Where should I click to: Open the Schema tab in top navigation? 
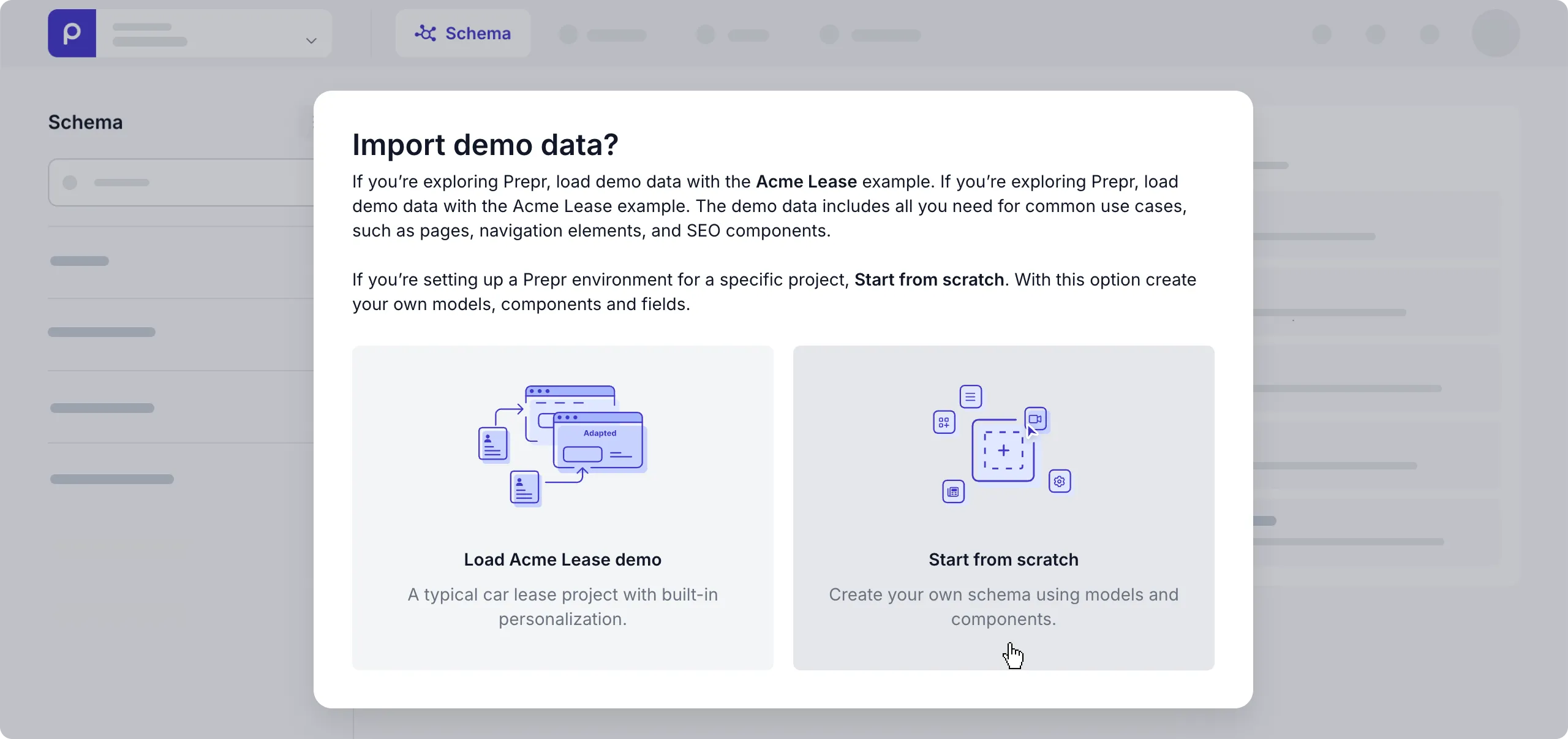click(463, 33)
